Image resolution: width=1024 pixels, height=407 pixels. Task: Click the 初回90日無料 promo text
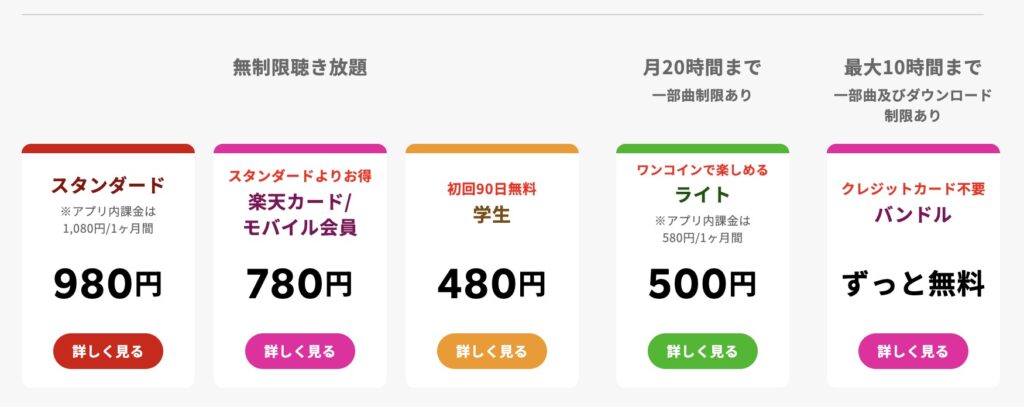pos(492,188)
